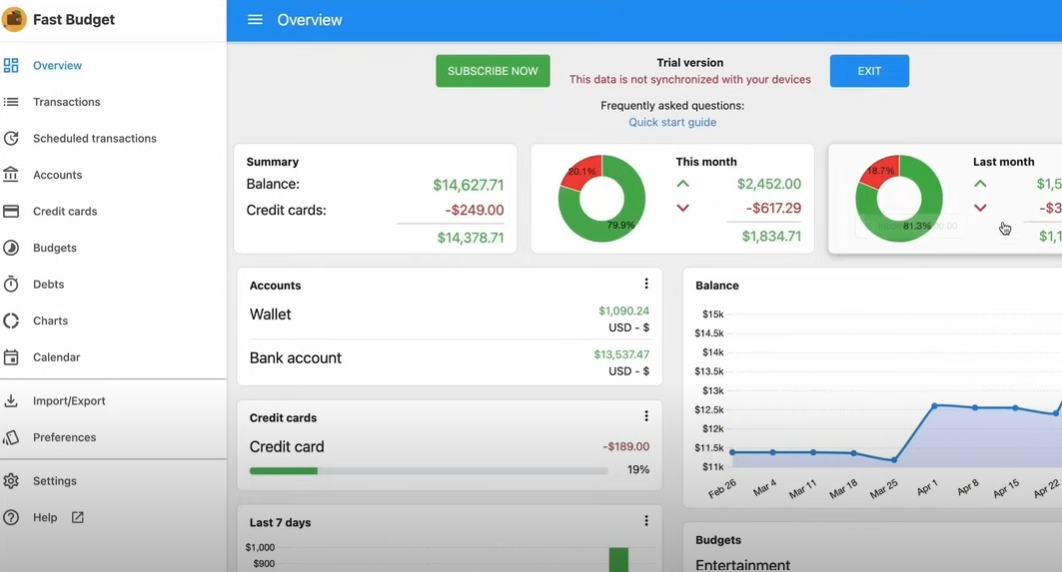
Task: Open Preferences menu item
Action: pos(64,437)
